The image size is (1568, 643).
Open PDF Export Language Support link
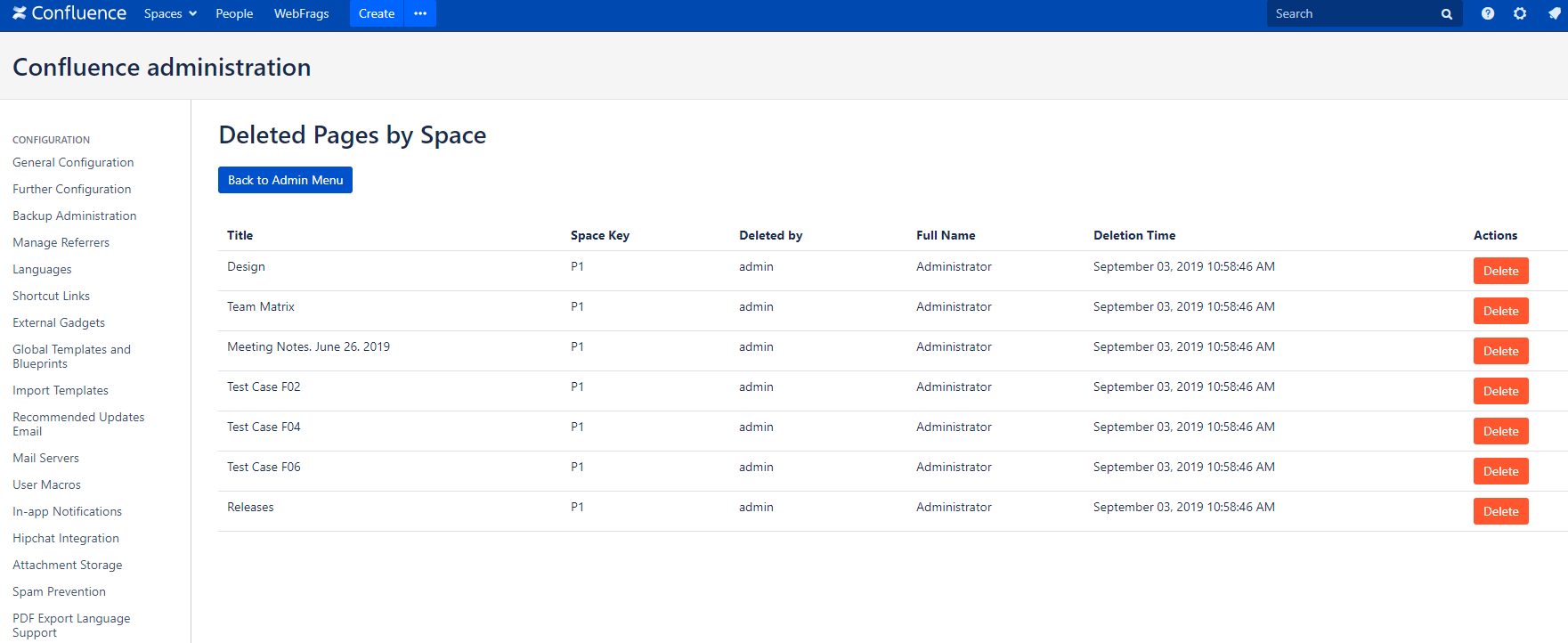71,625
